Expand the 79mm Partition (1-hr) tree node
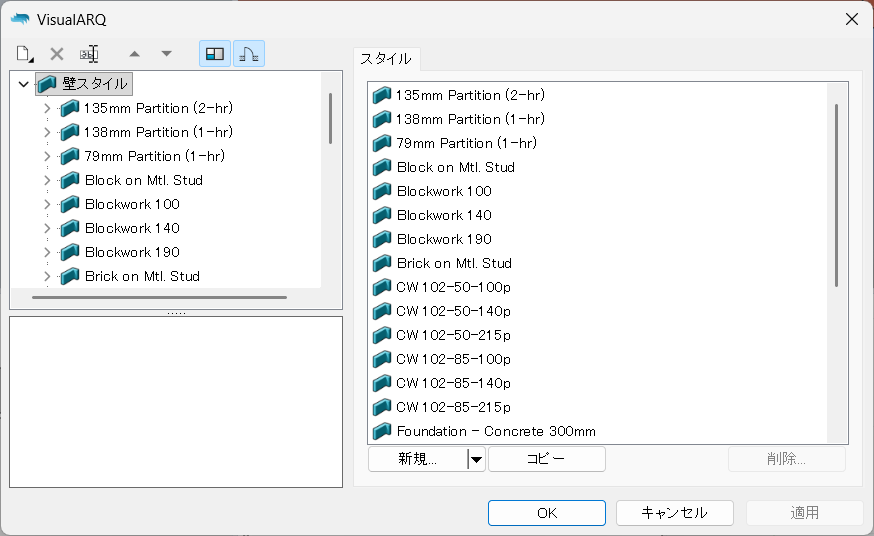 click(47, 156)
